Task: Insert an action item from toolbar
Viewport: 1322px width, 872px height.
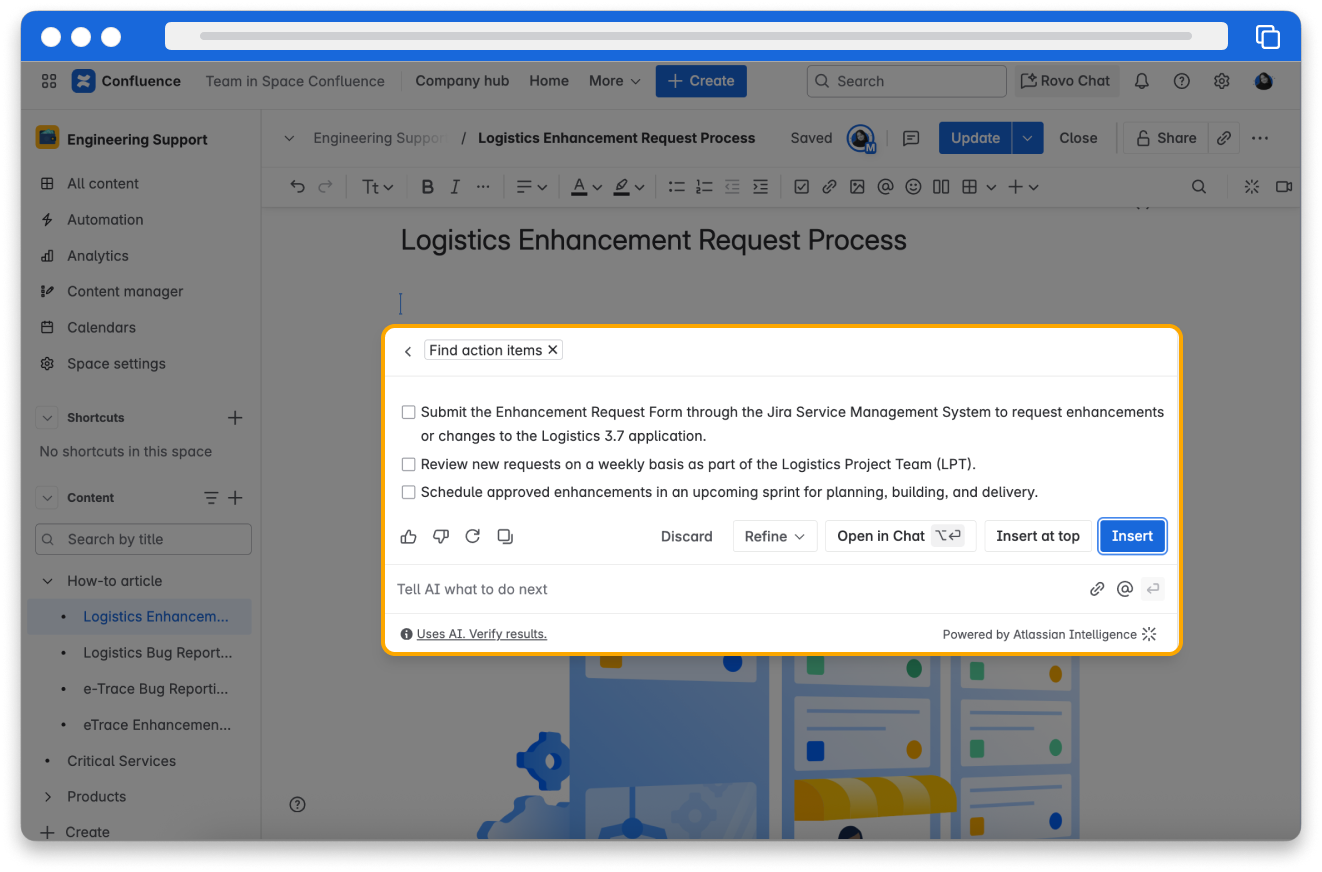Action: 801,186
